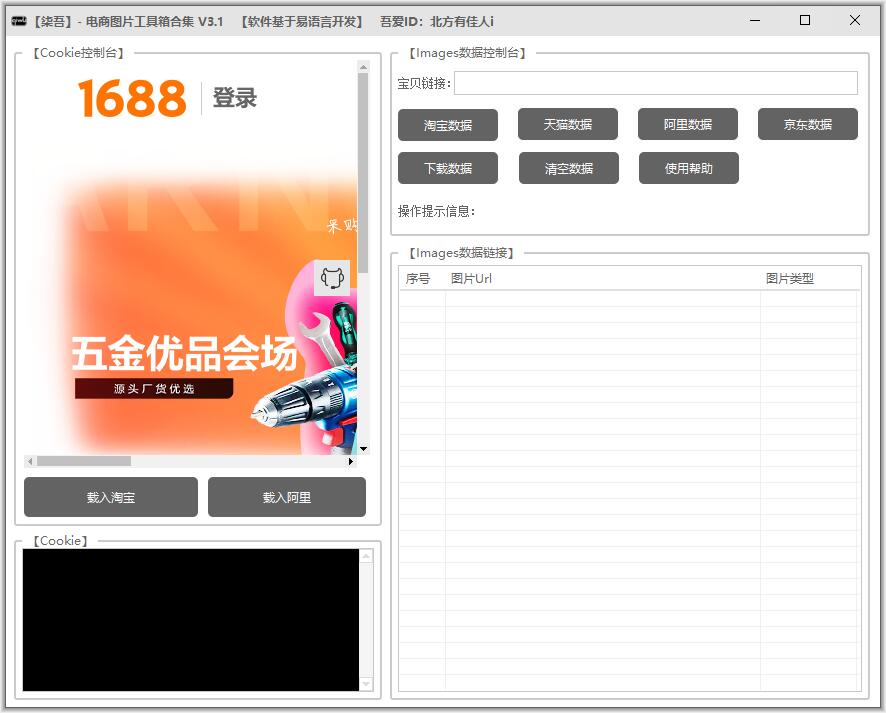Click the 下载数据 button
Image resolution: width=886 pixels, height=713 pixels.
point(448,168)
